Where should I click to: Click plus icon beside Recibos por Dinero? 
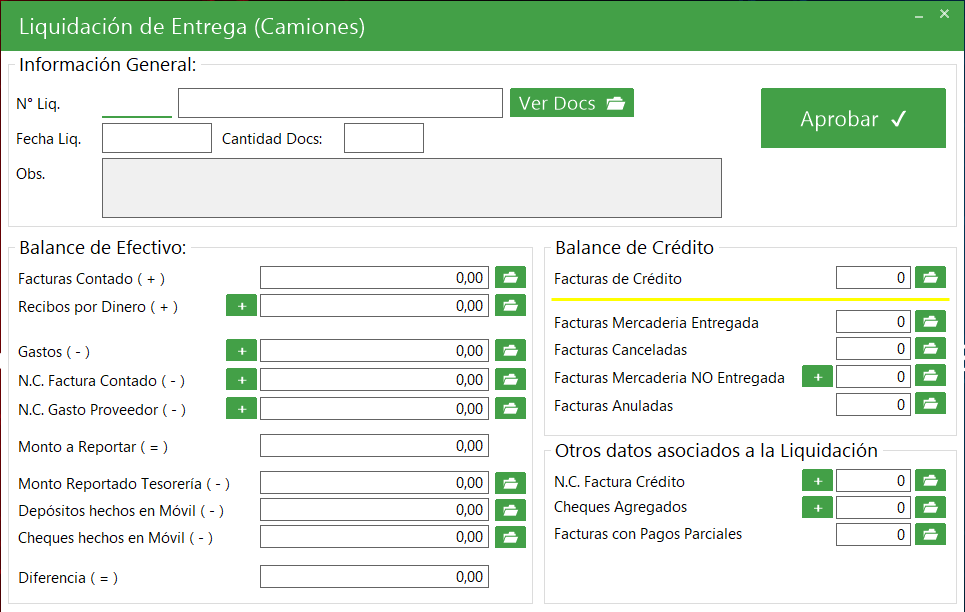[x=241, y=306]
